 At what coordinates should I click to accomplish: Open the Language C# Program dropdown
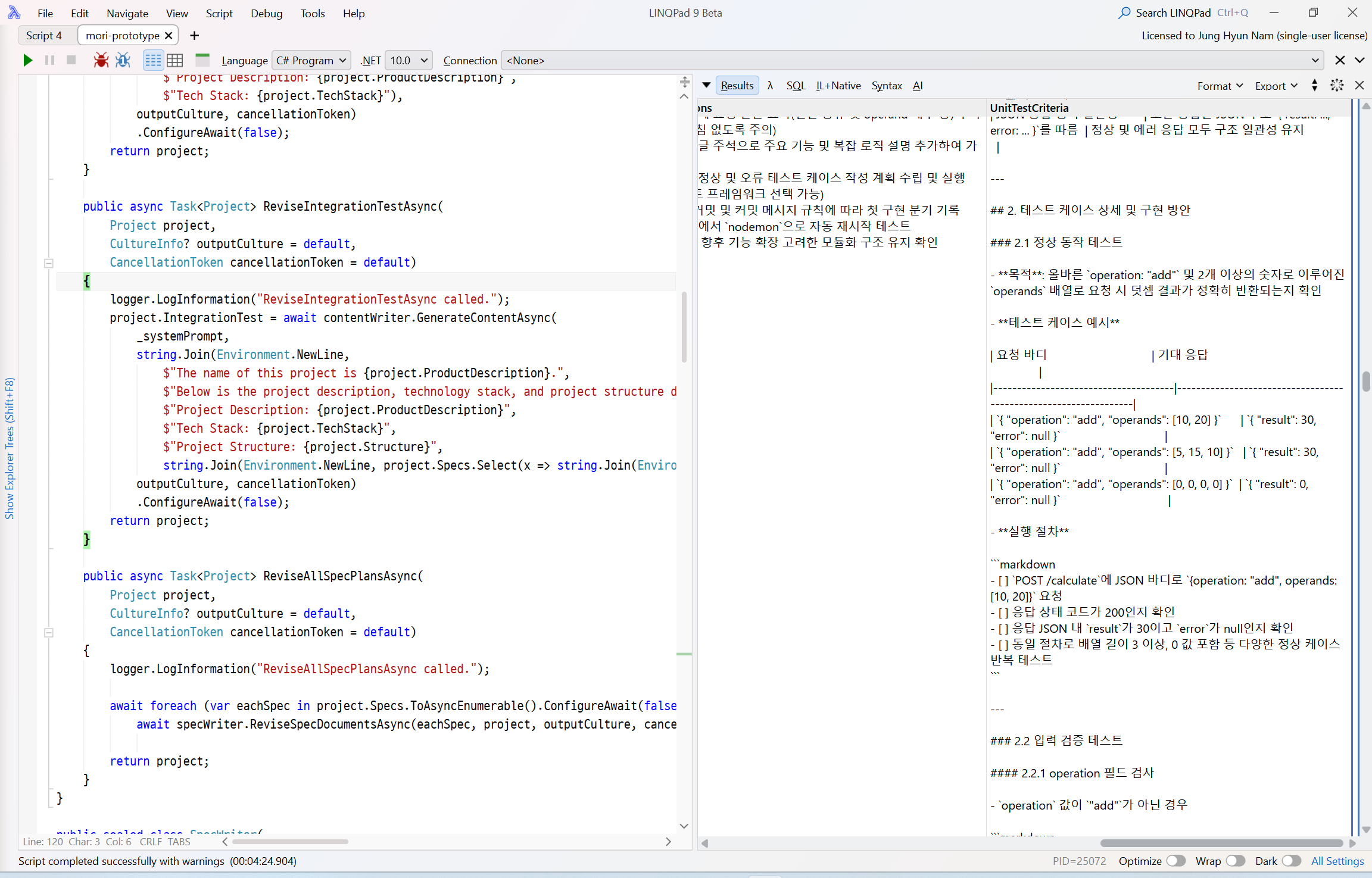click(x=311, y=60)
